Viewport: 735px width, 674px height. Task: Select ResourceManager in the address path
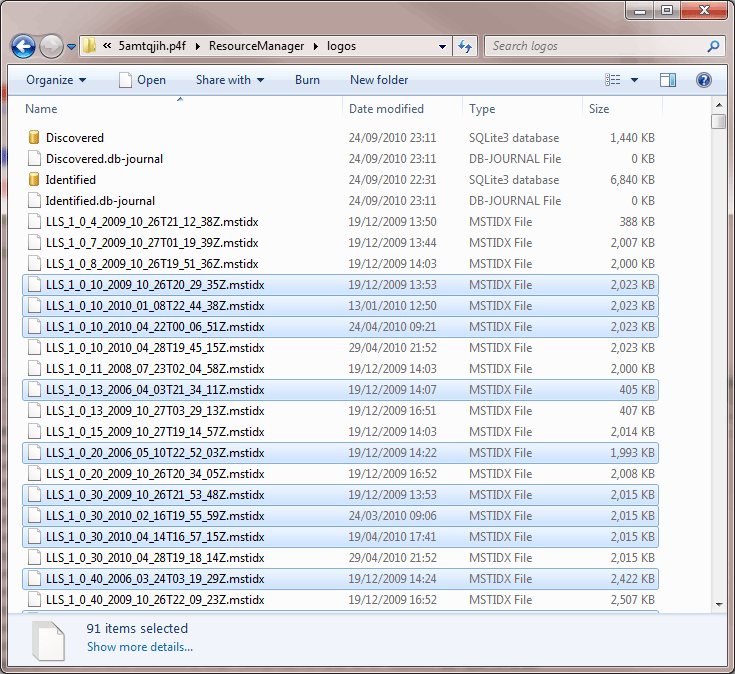(x=256, y=46)
